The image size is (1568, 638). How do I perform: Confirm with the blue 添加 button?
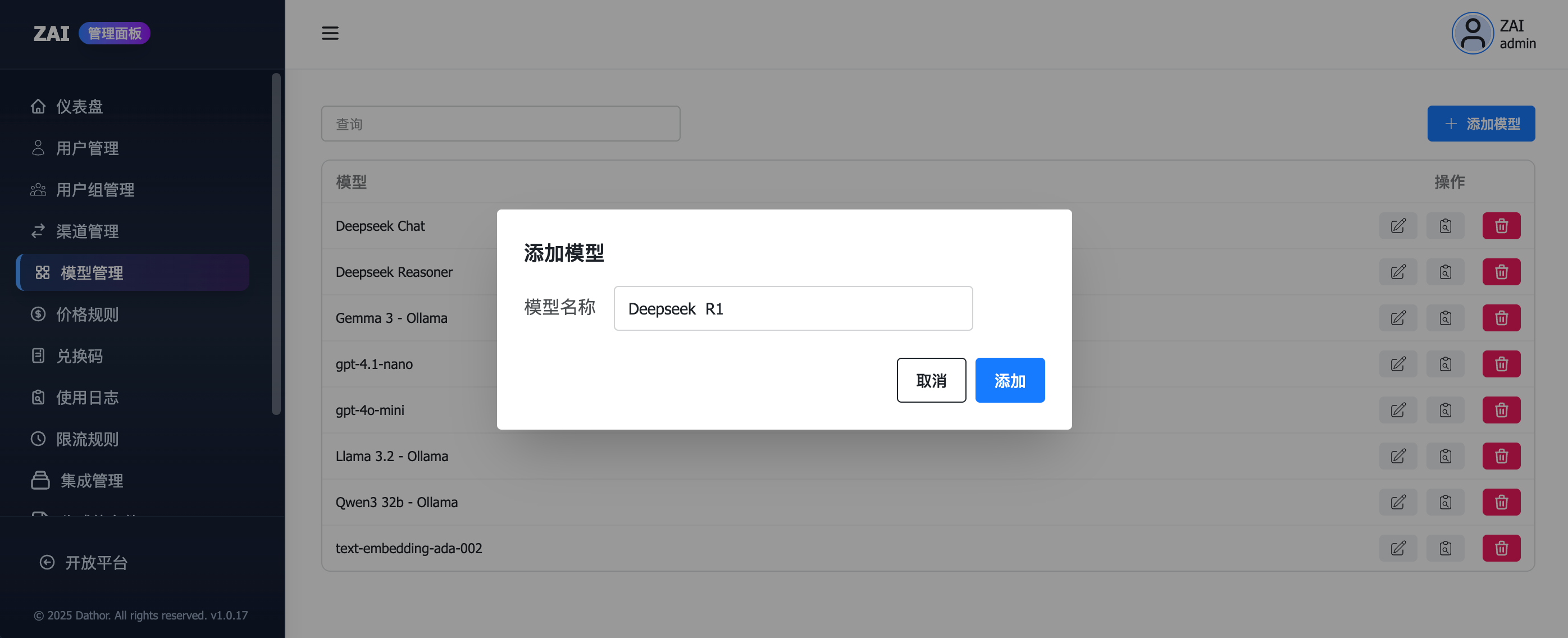click(x=1009, y=380)
